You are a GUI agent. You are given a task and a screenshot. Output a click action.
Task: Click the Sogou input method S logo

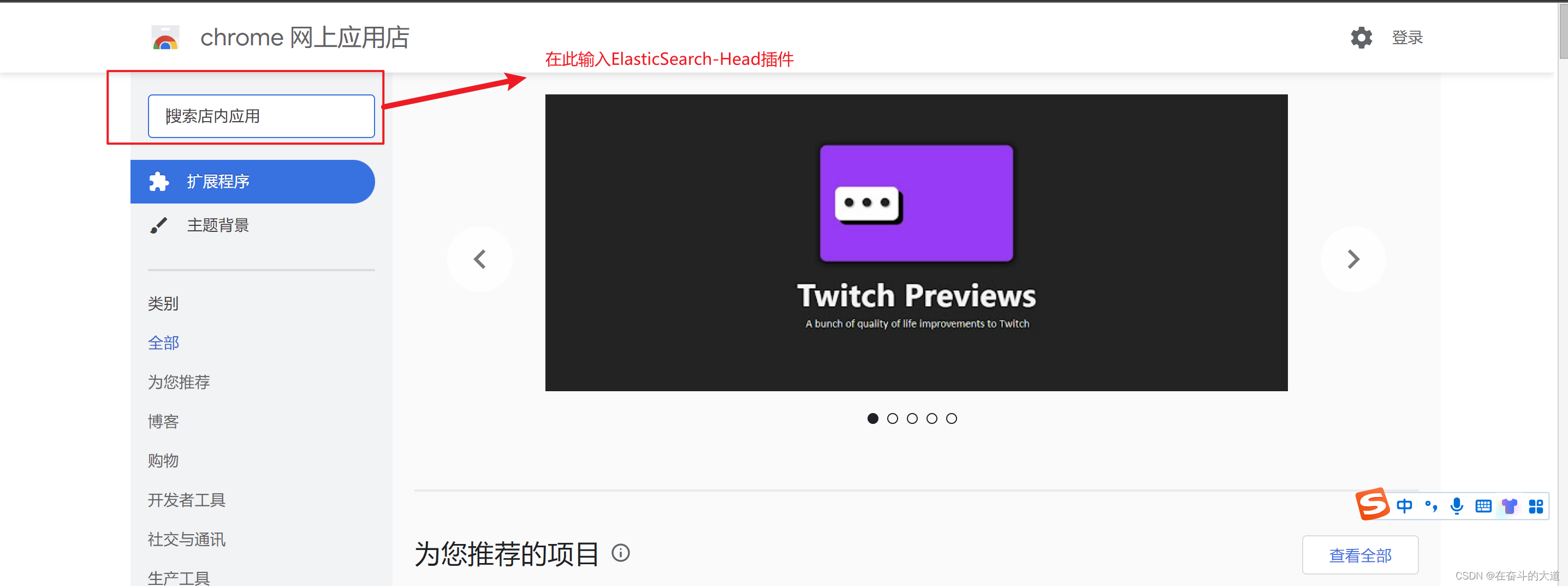(1372, 505)
